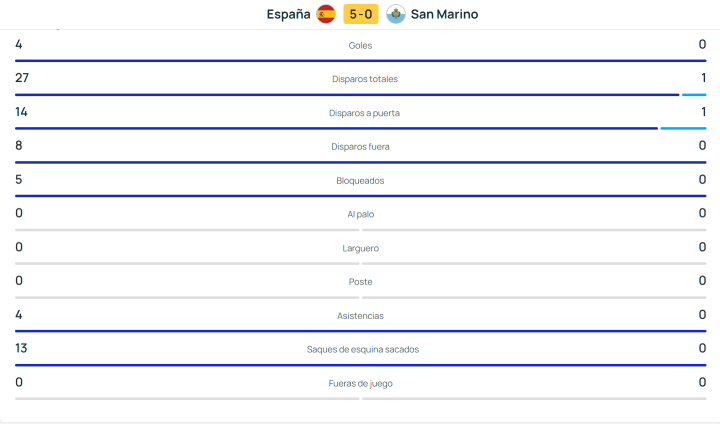
Task: Click San Marino's light blue Disparos a puerta bar
Action: point(683,129)
